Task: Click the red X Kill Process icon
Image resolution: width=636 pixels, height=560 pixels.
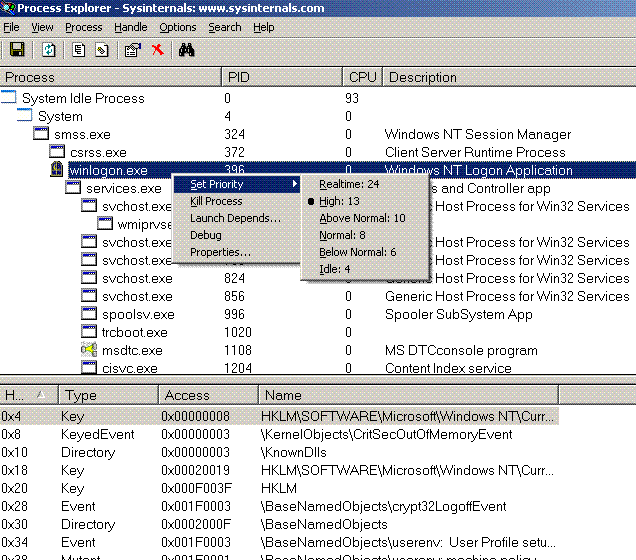Action: tap(158, 50)
